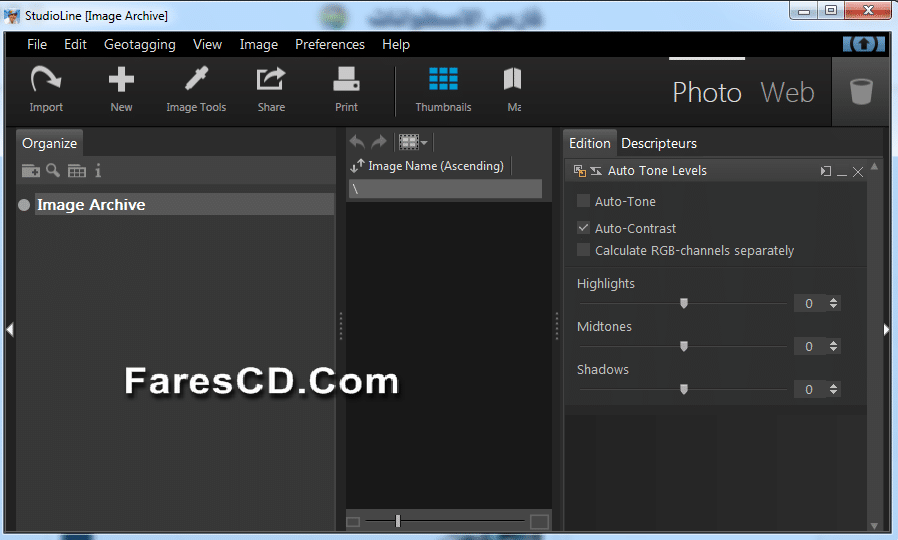This screenshot has height=540, width=898.
Task: Decrease the Midtones value with down arrow
Action: (834, 350)
